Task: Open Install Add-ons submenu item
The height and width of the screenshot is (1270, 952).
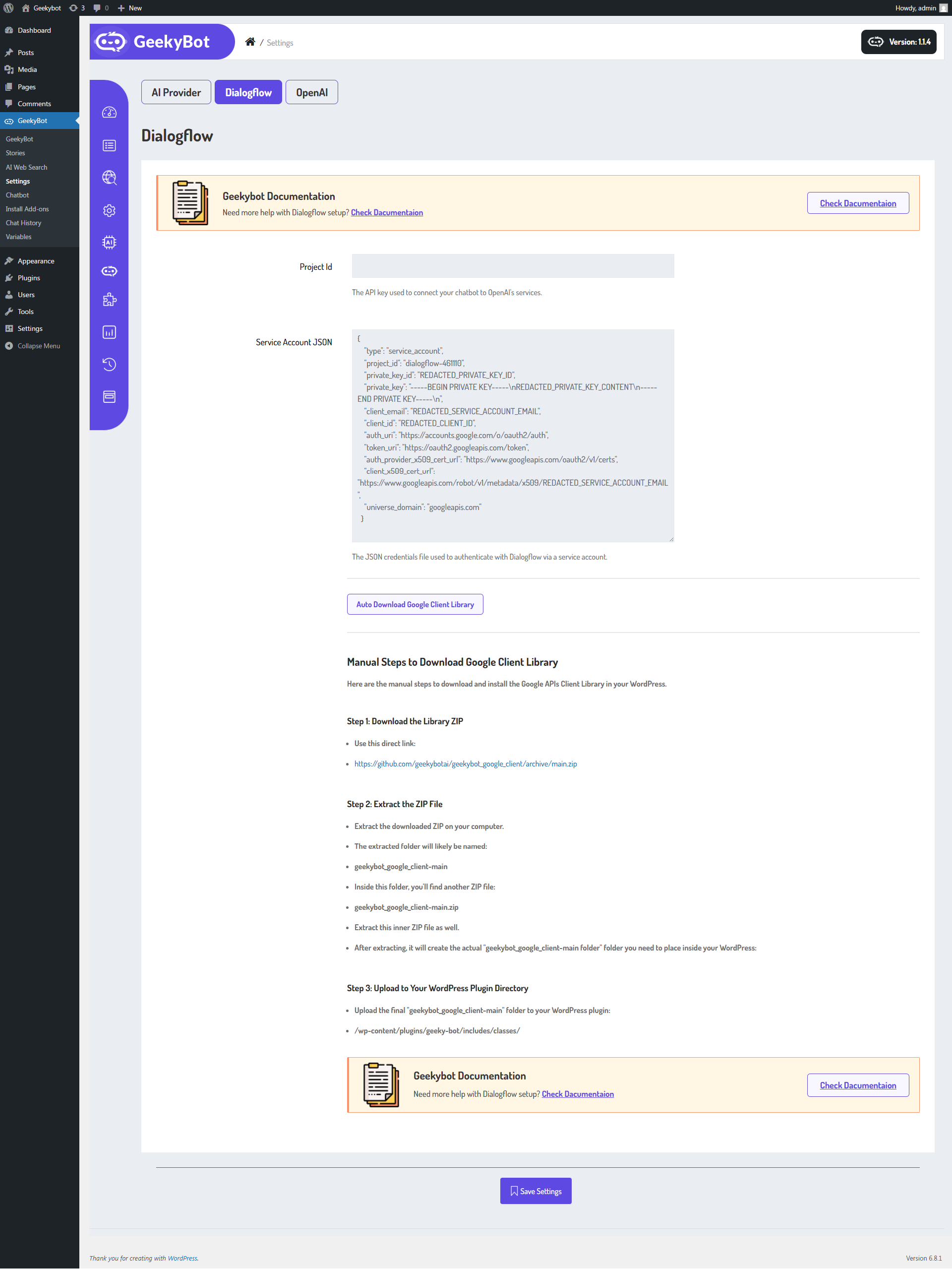Action: 27,209
